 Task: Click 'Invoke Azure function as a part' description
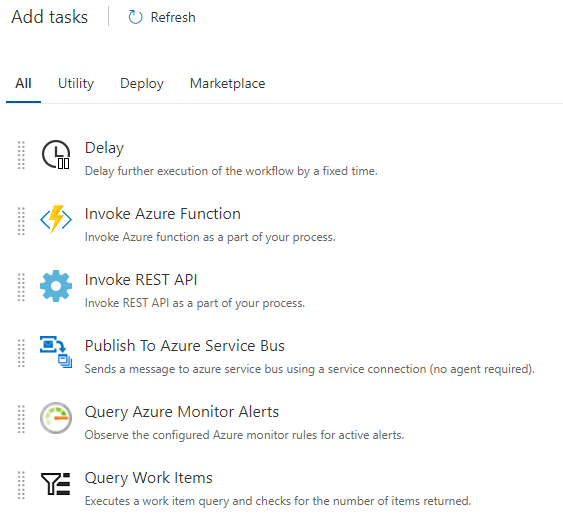click(x=210, y=237)
